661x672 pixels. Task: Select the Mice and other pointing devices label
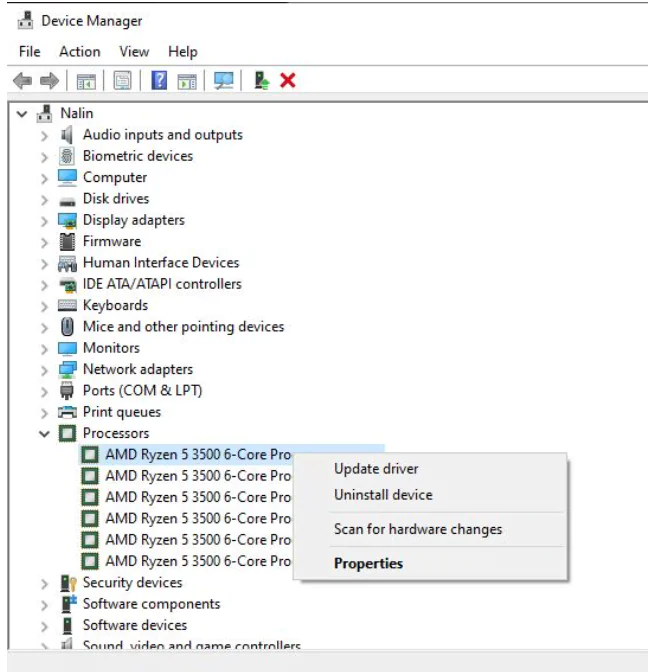coord(183,327)
